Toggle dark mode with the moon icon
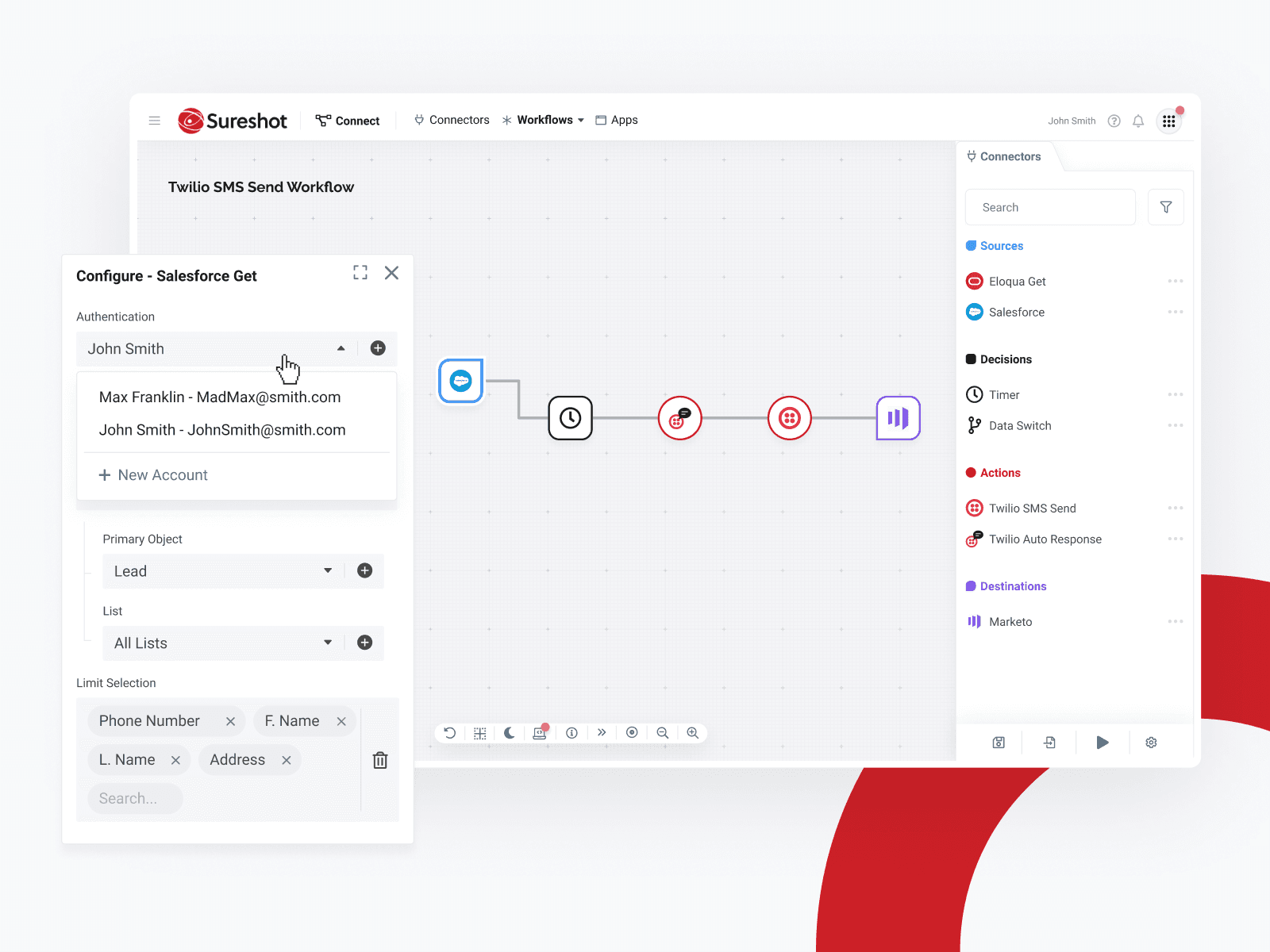Image resolution: width=1270 pixels, height=952 pixels. [510, 733]
